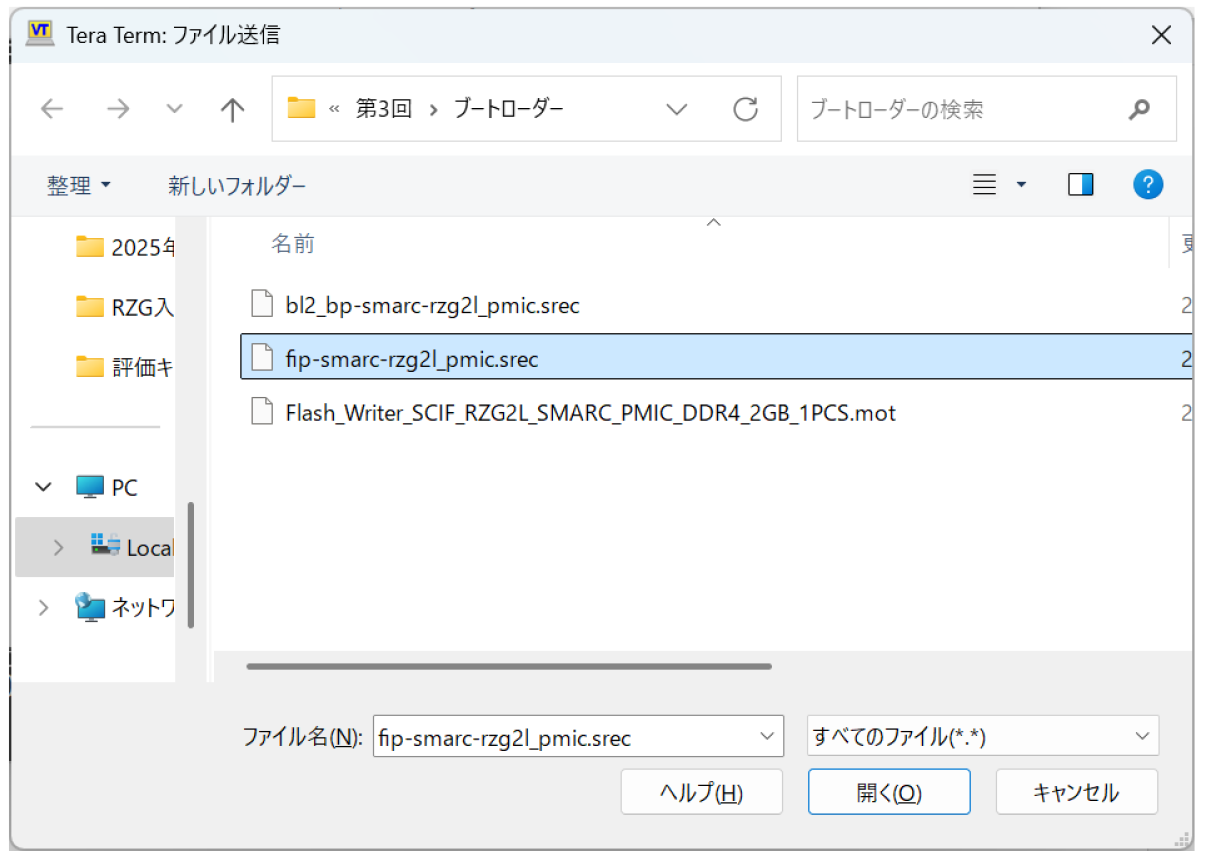Click the ブートローダーの検索 search field
This screenshot has width=1207, height=861.
click(986, 109)
